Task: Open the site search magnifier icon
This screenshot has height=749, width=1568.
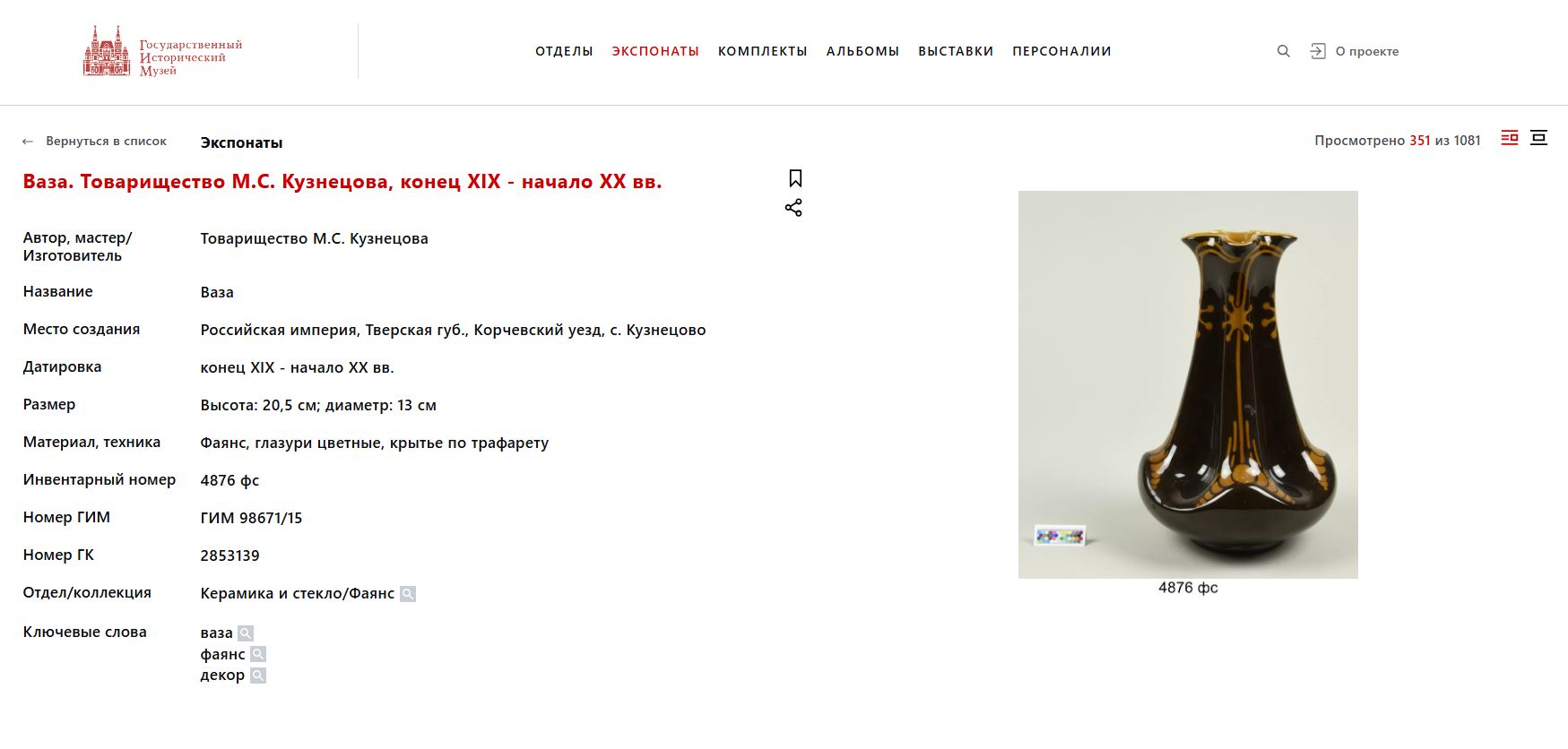Action: coord(1283,51)
